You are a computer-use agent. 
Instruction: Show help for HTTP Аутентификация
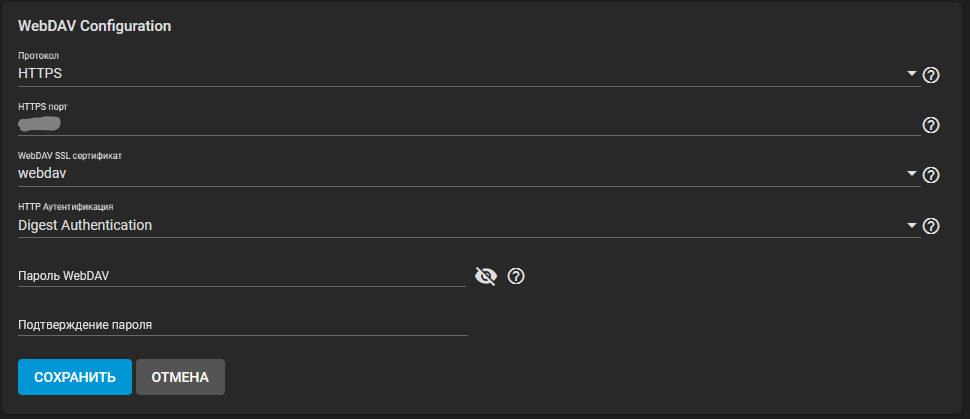[x=931, y=226]
